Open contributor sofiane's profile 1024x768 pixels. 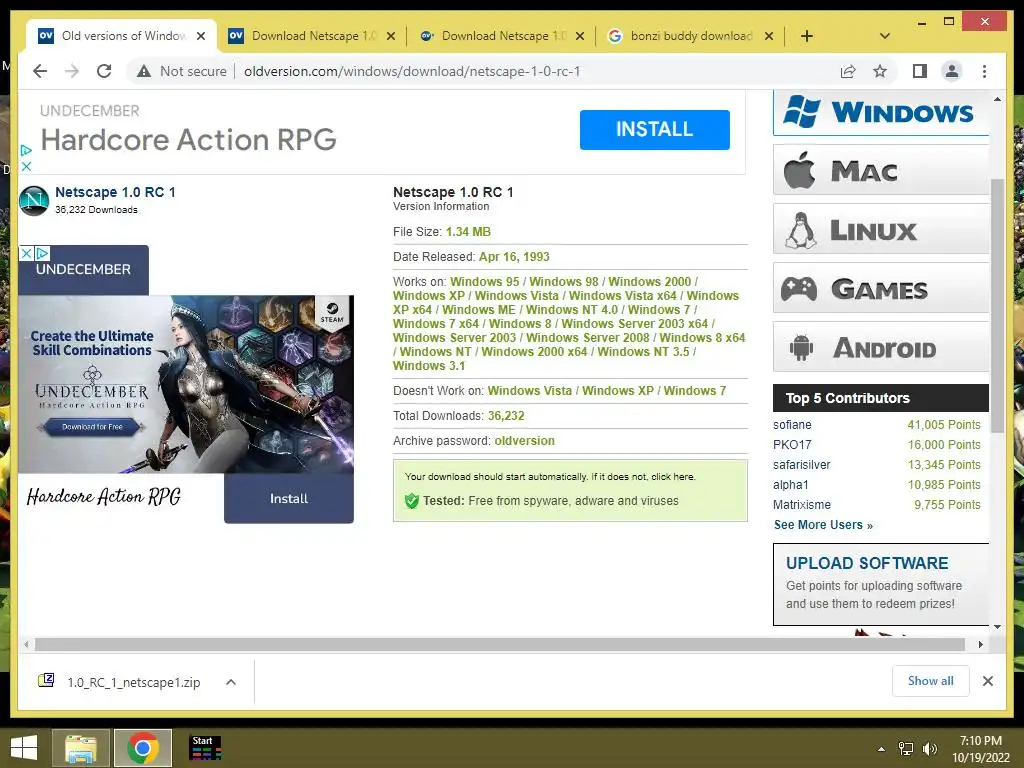(x=792, y=424)
